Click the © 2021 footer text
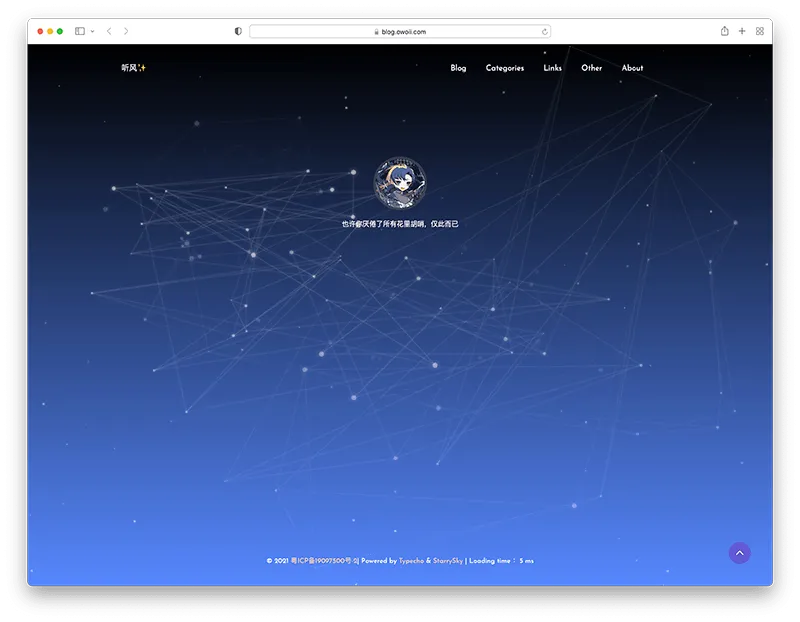Image resolution: width=800 pixels, height=622 pixels. click(x=278, y=561)
